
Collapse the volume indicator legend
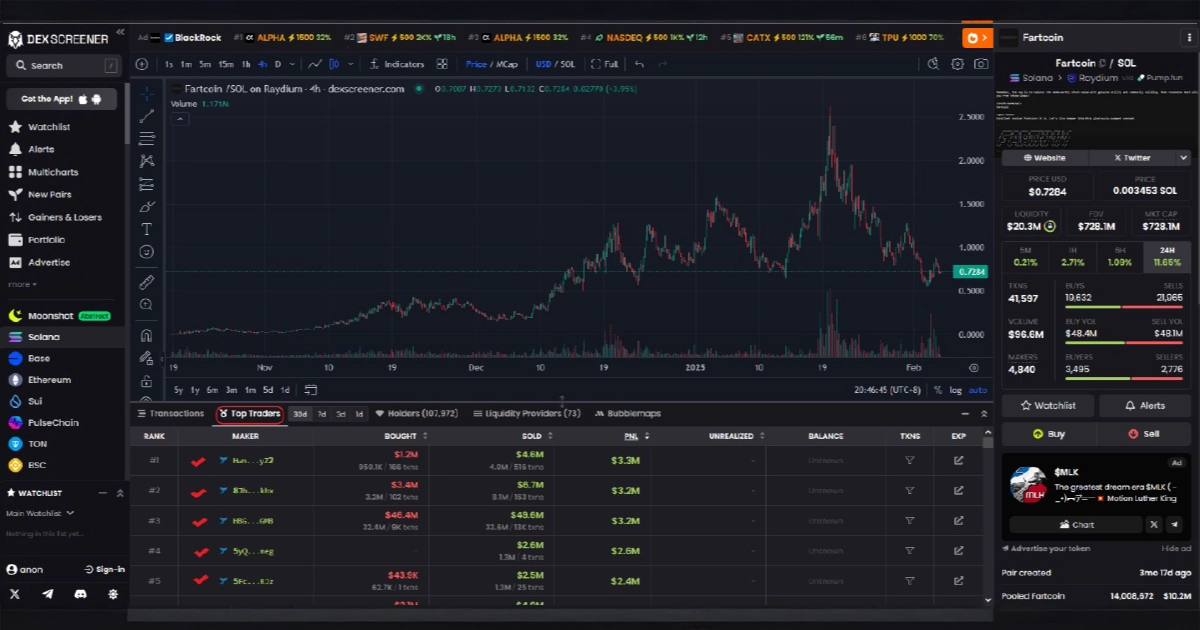click(x=181, y=118)
